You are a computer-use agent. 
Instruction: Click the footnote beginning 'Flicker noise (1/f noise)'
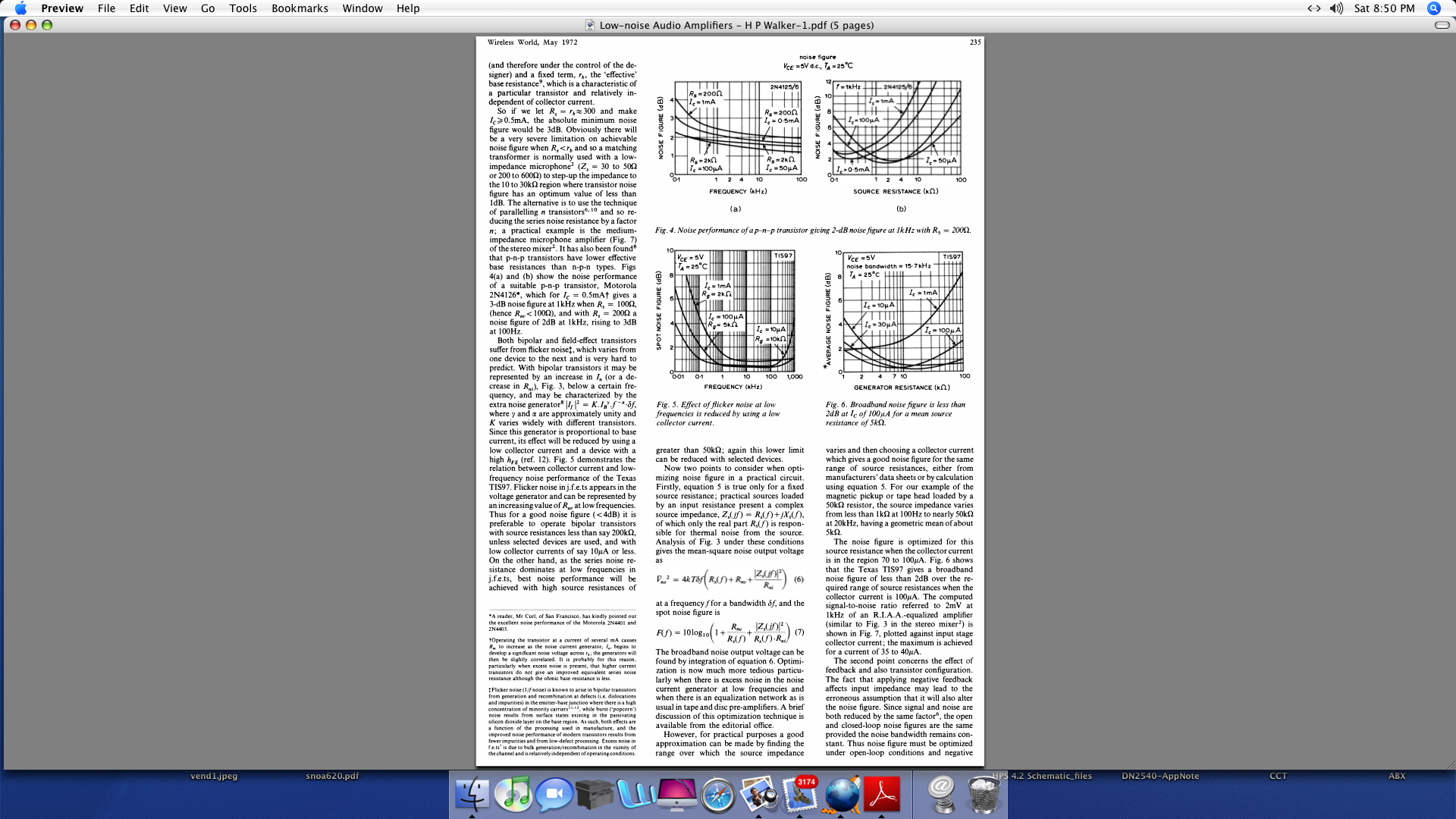pos(562,721)
